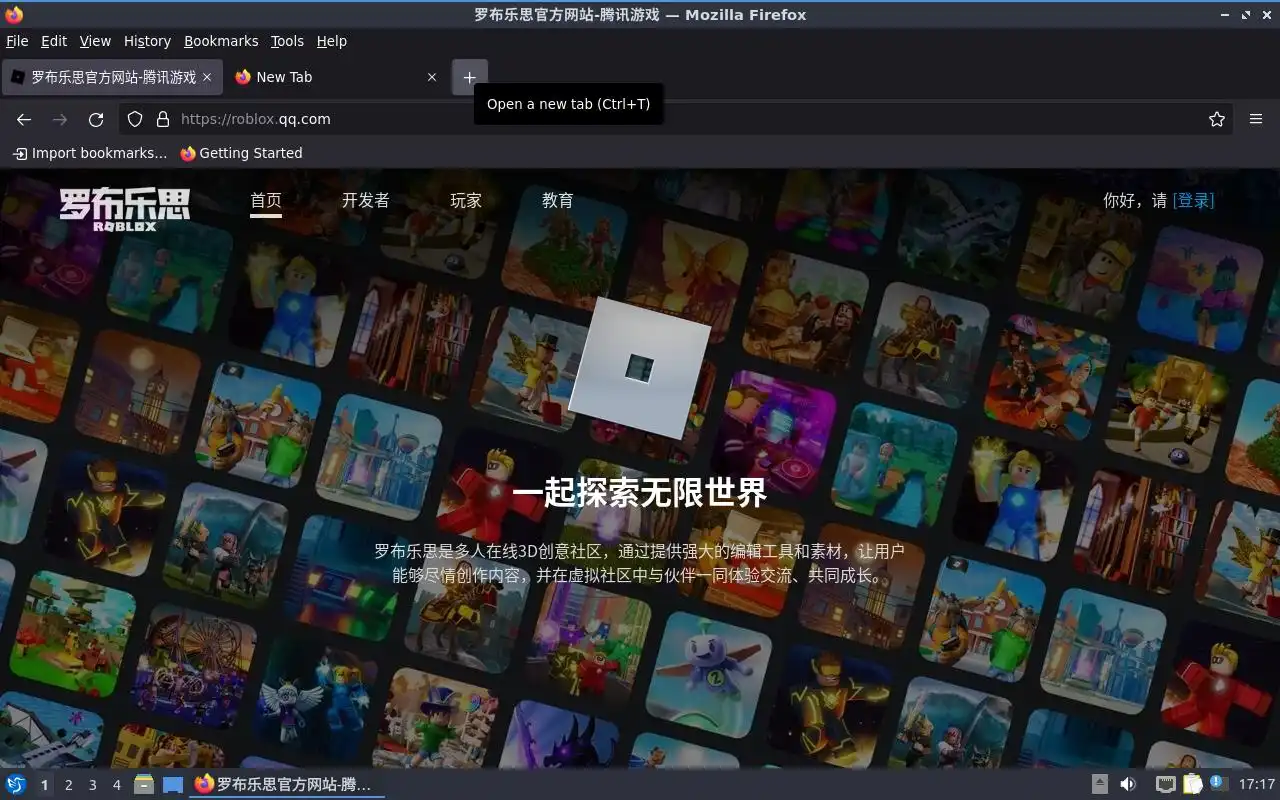Open the Getting Started bookmark
Viewport: 1280px width, 800px height.
tap(241, 153)
